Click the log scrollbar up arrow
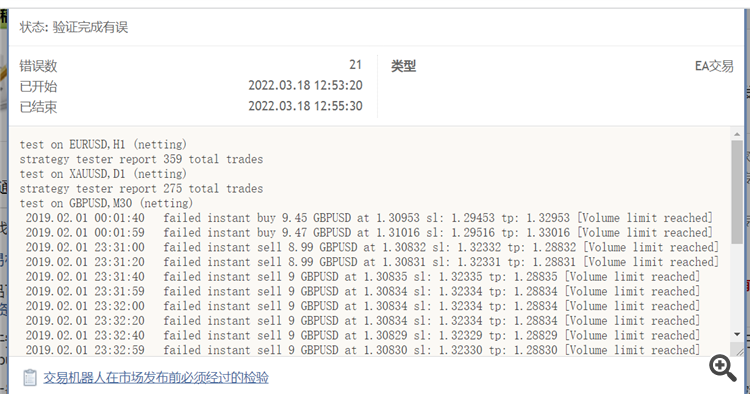This screenshot has width=750, height=394. pyautogui.click(x=737, y=134)
